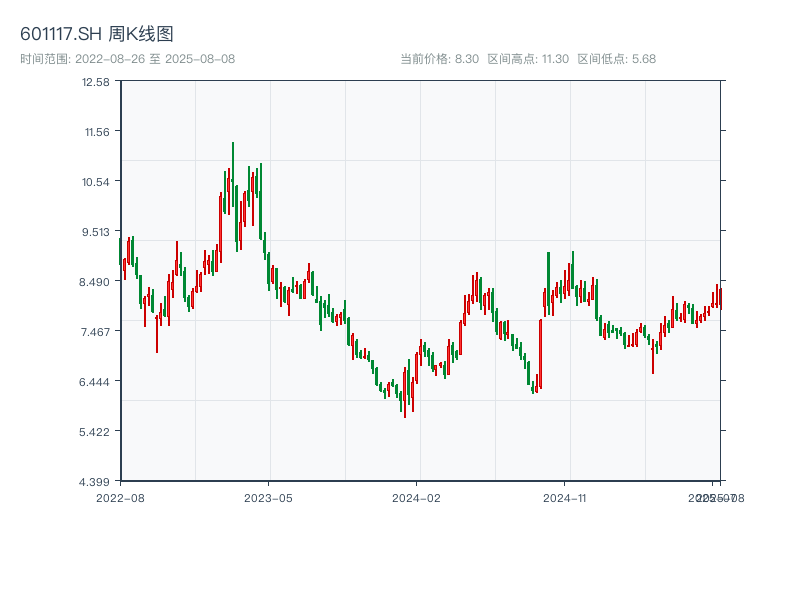Click the 12.58 y-axis price label
Image resolution: width=800 pixels, height=600 pixels.
pyautogui.click(x=97, y=82)
